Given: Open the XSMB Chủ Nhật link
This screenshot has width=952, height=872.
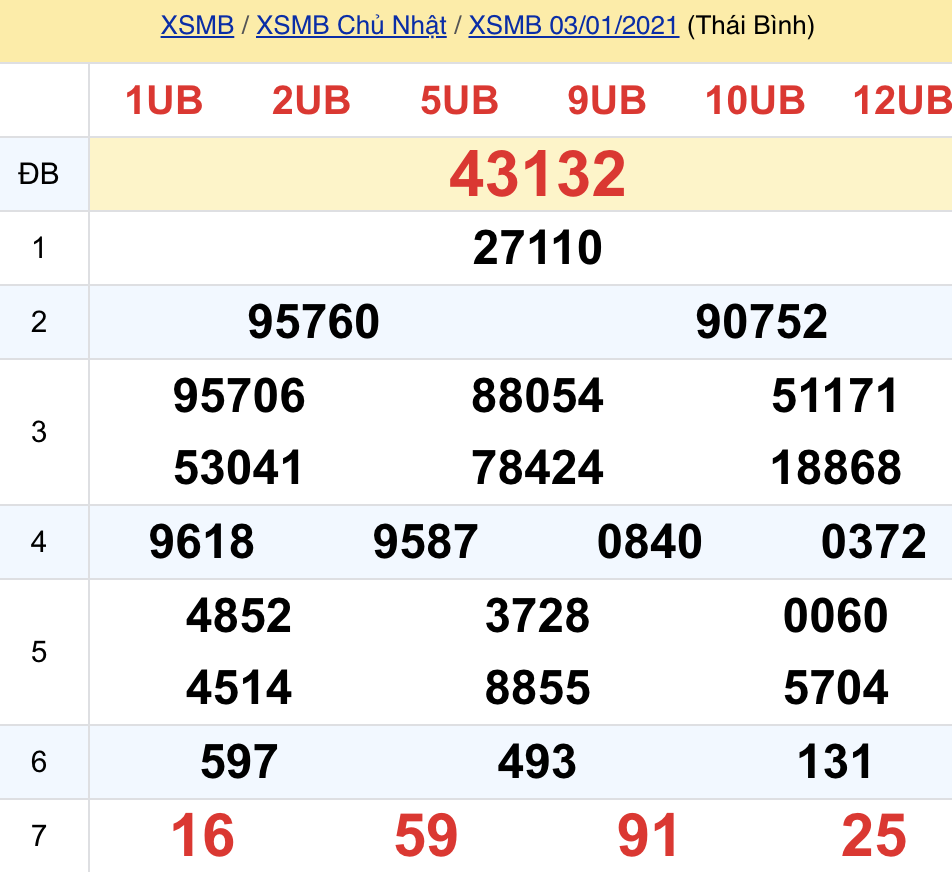Looking at the screenshot, I should pyautogui.click(x=351, y=27).
